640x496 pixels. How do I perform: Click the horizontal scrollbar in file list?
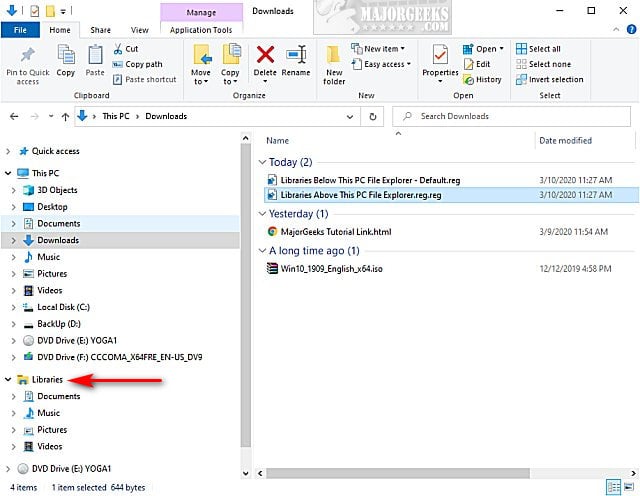point(398,474)
